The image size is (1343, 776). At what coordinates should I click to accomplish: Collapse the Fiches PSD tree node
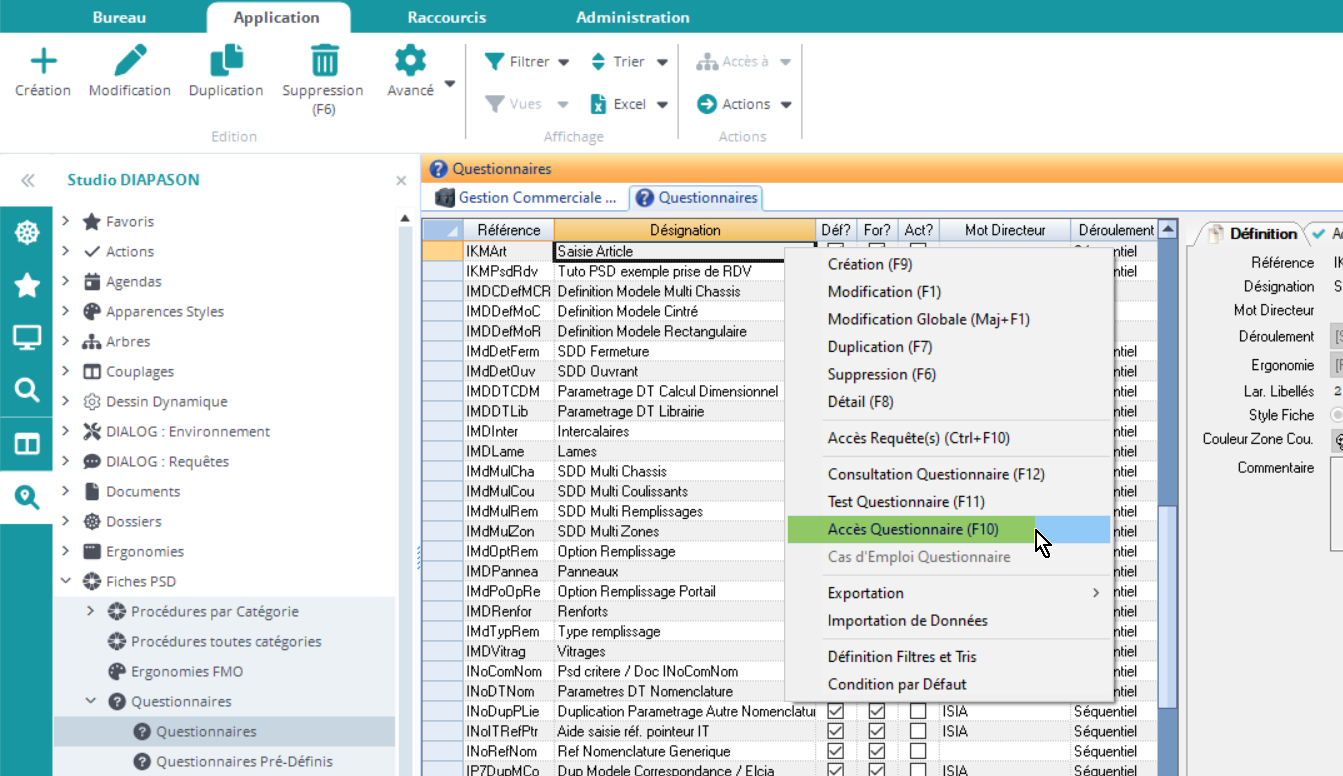66,581
